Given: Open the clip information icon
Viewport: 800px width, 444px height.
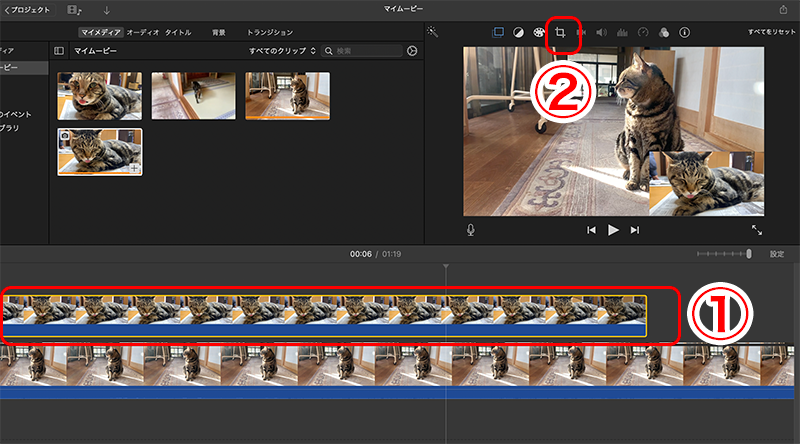Looking at the screenshot, I should (x=684, y=32).
